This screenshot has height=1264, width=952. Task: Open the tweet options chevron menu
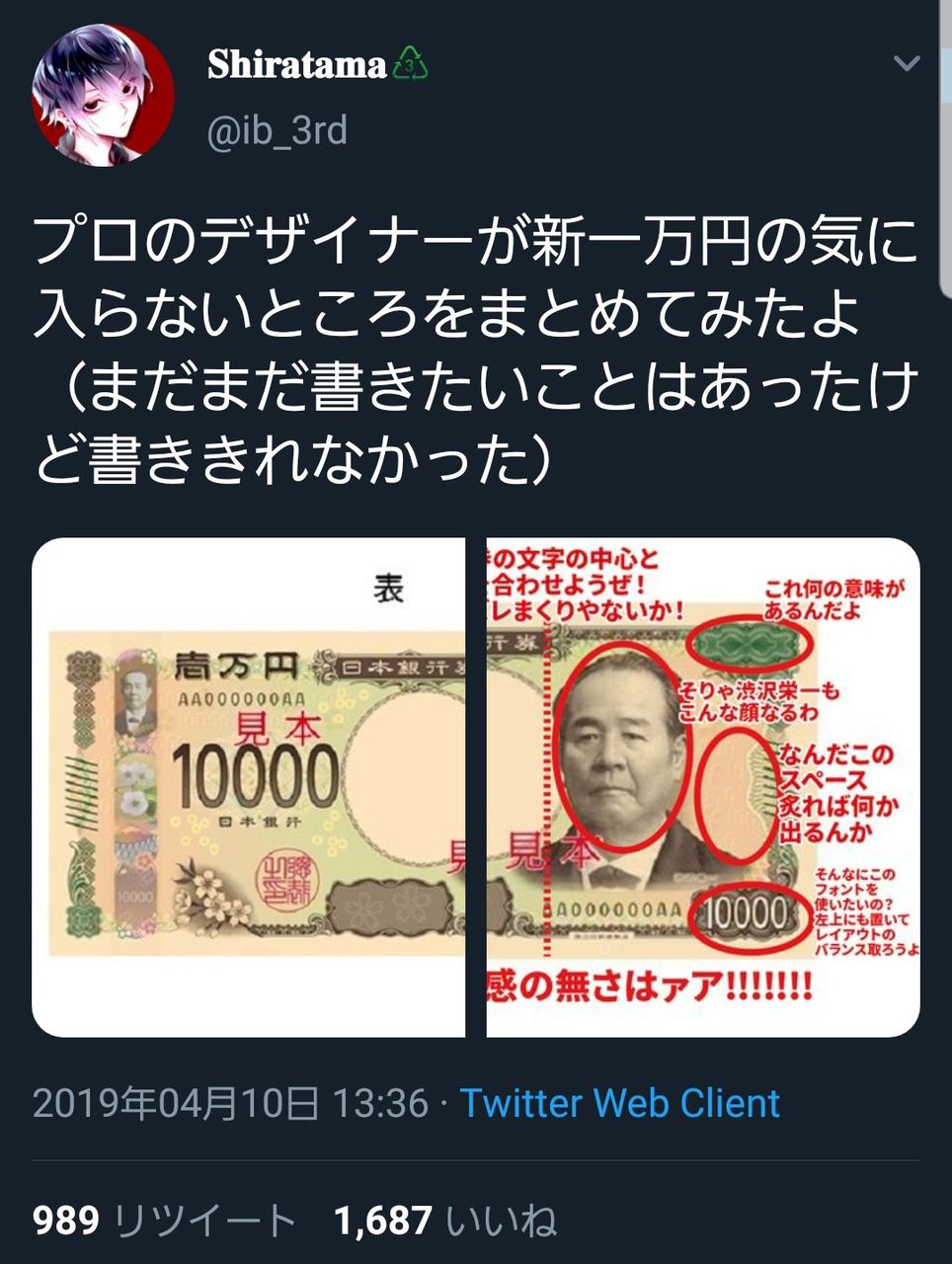[x=907, y=64]
